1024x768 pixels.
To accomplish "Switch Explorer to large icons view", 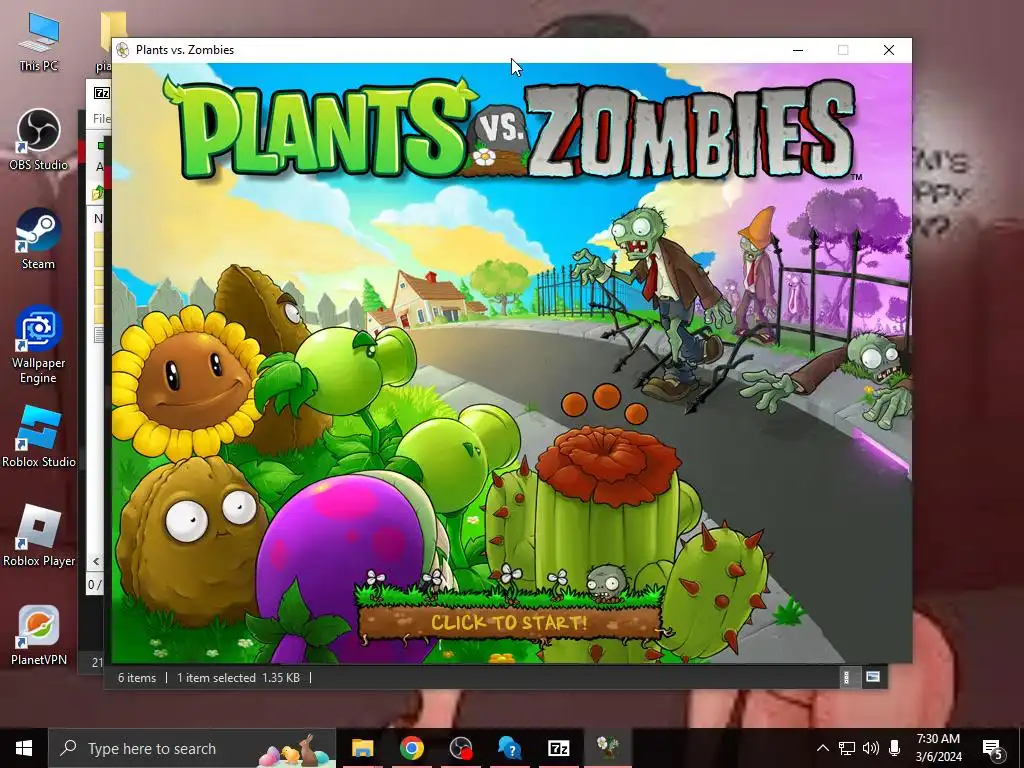I will click(x=872, y=677).
